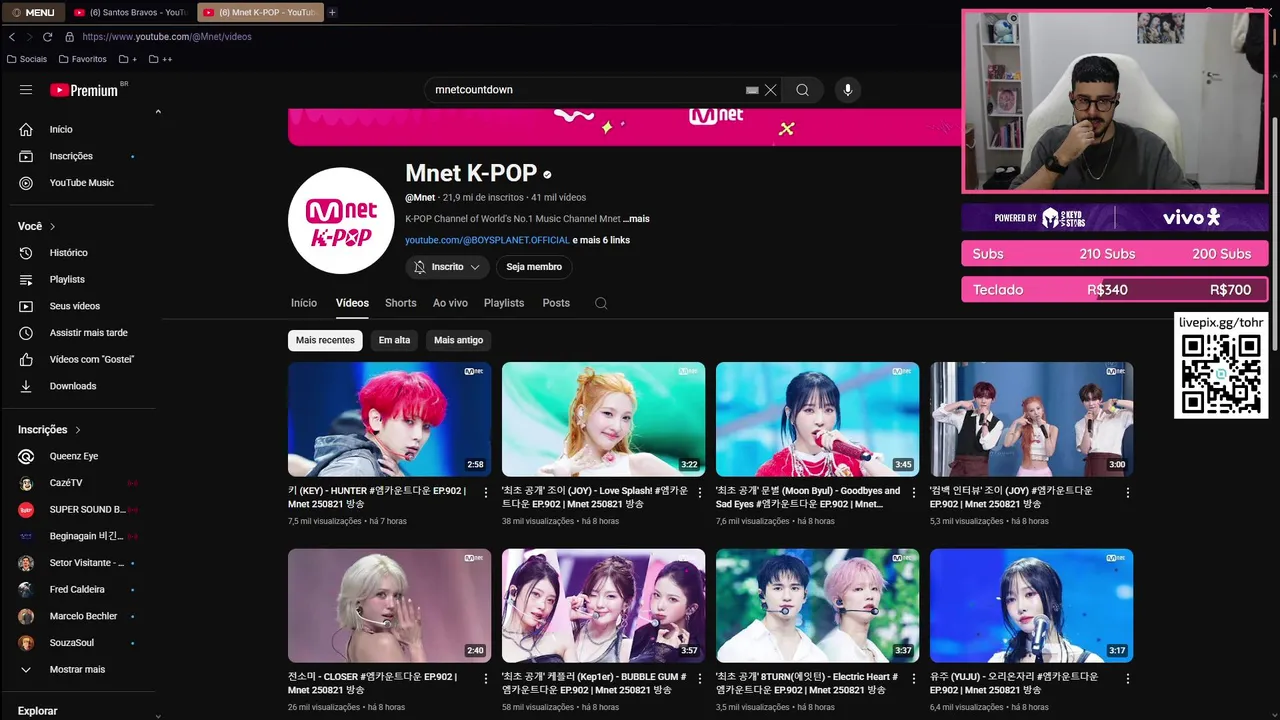This screenshot has width=1280, height=720.
Task: Search within the Mnet channel
Action: [601, 303]
